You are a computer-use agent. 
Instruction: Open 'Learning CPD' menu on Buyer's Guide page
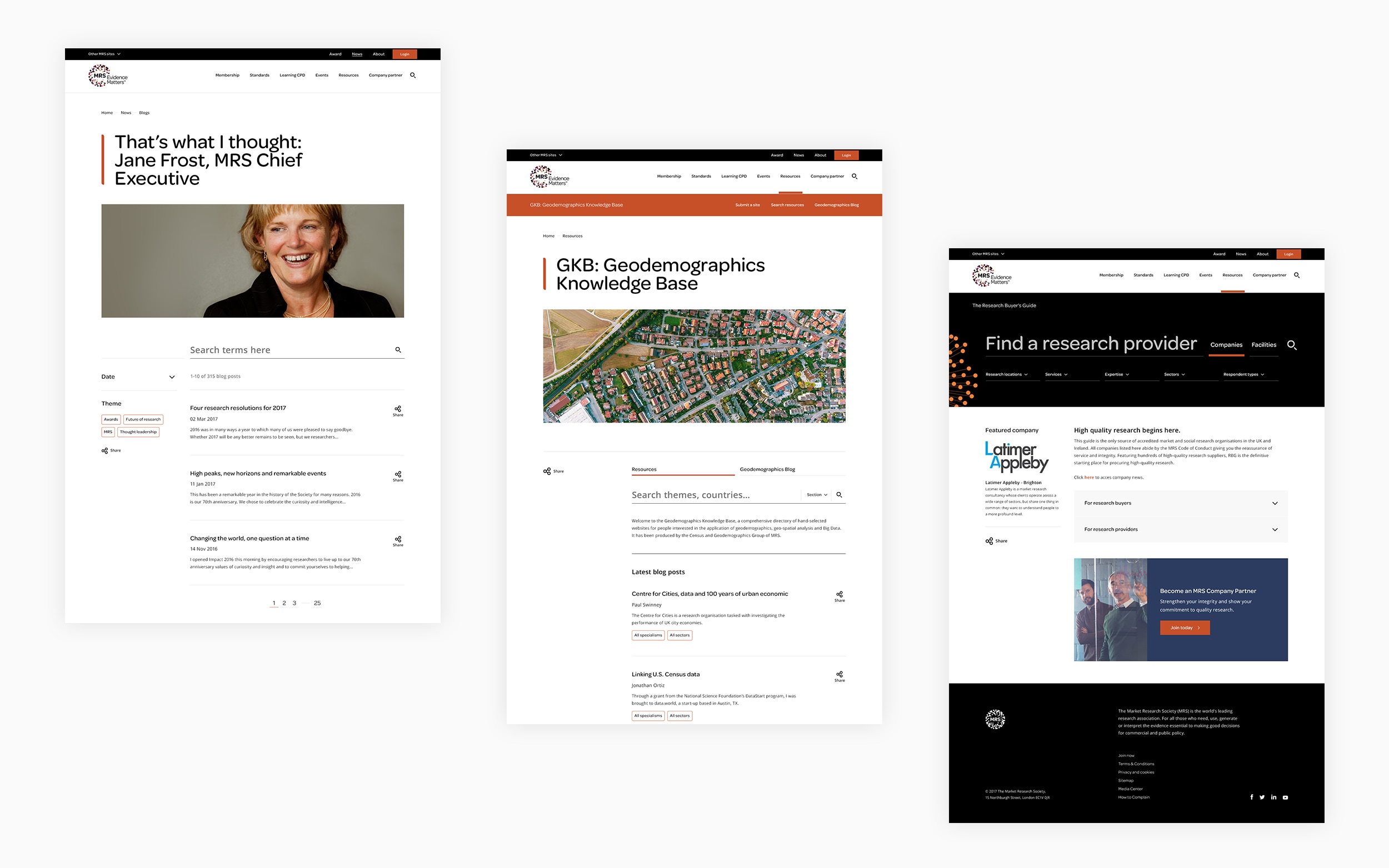(x=1176, y=275)
